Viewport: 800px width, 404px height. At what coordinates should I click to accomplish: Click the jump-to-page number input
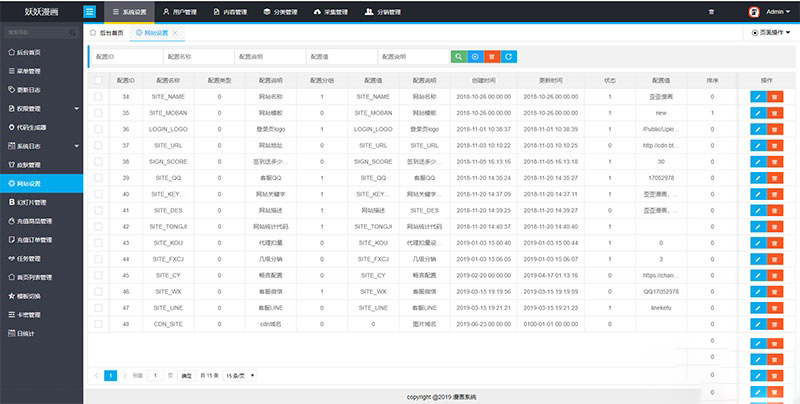[x=155, y=376]
